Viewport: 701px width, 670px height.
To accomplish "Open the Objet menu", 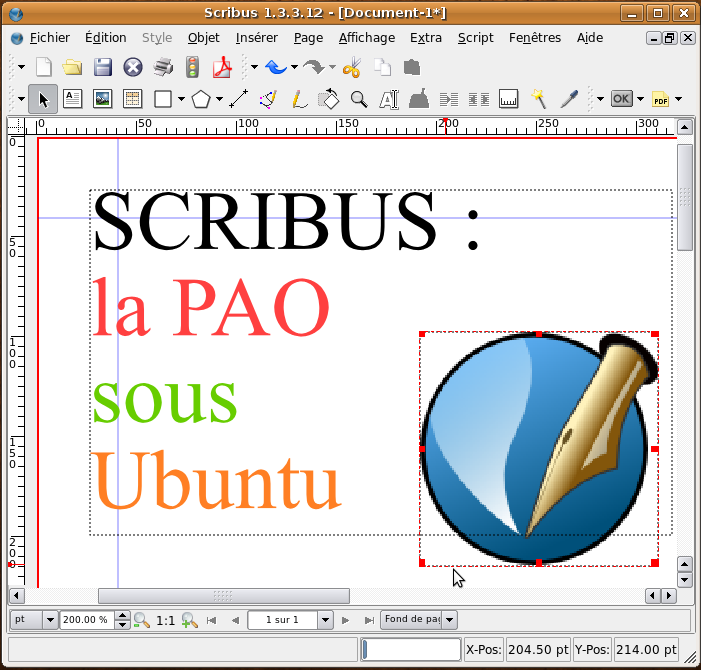I will click(203, 38).
